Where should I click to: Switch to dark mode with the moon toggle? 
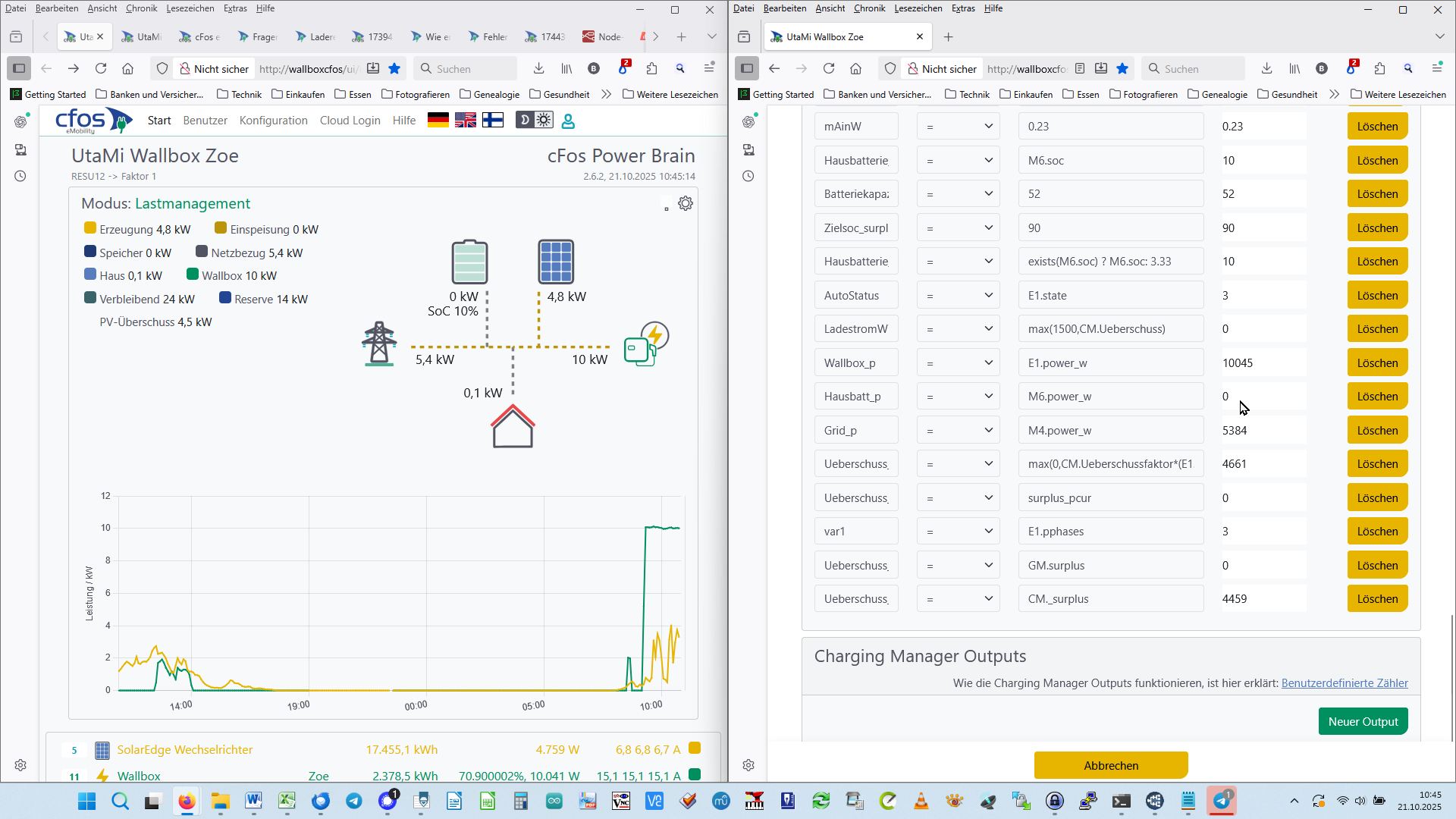pos(525,120)
